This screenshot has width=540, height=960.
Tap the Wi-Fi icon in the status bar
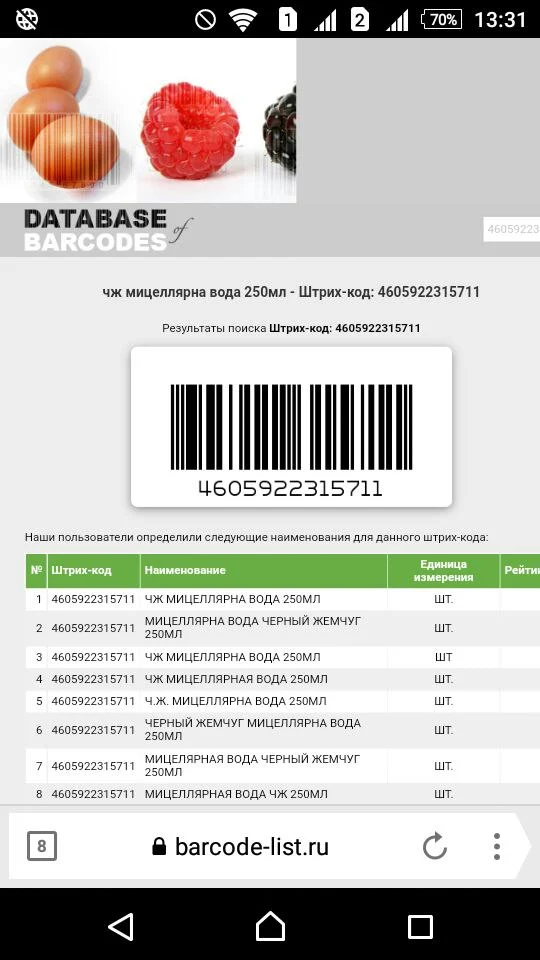click(x=243, y=20)
